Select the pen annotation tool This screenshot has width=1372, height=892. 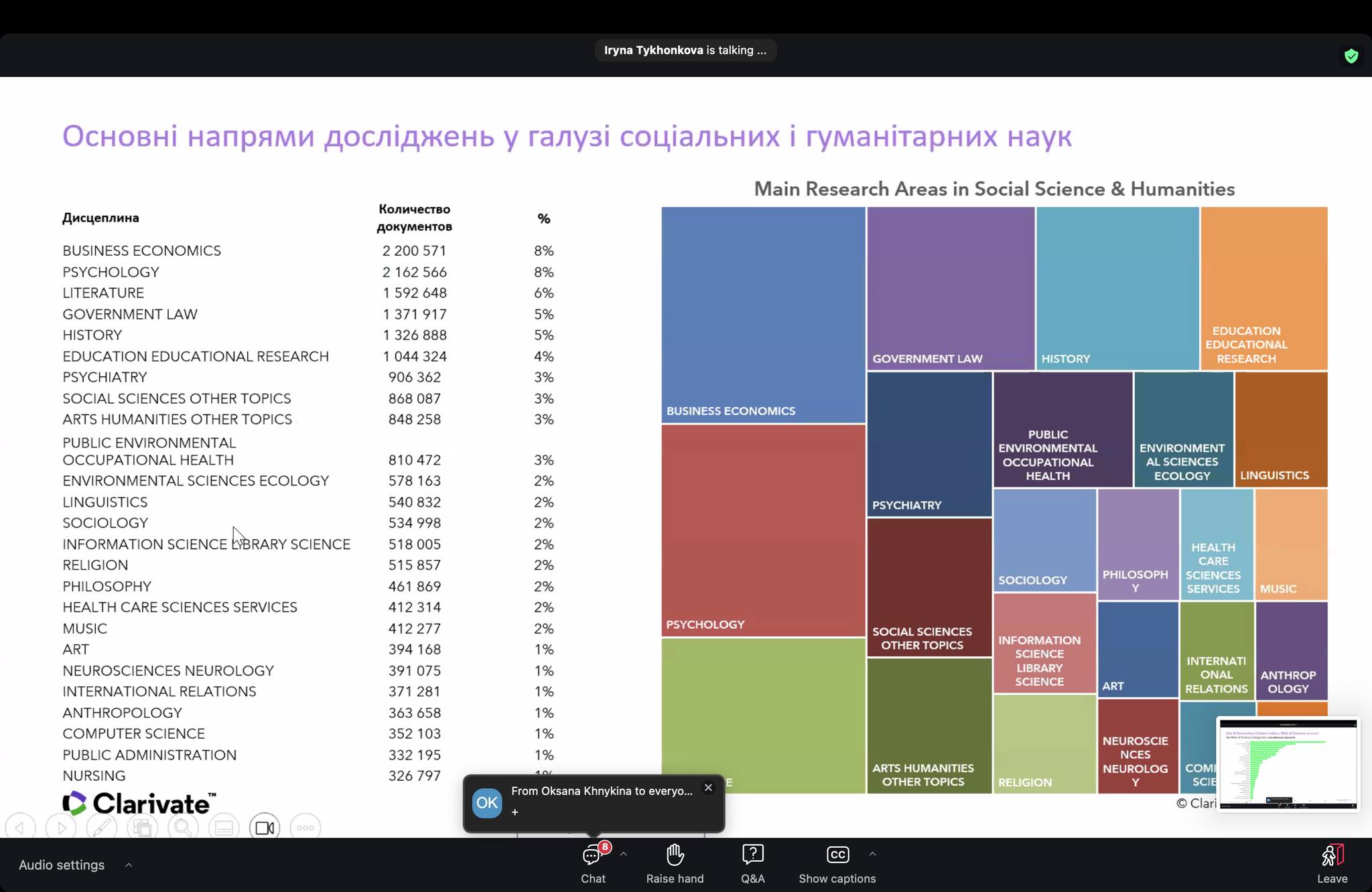[102, 828]
